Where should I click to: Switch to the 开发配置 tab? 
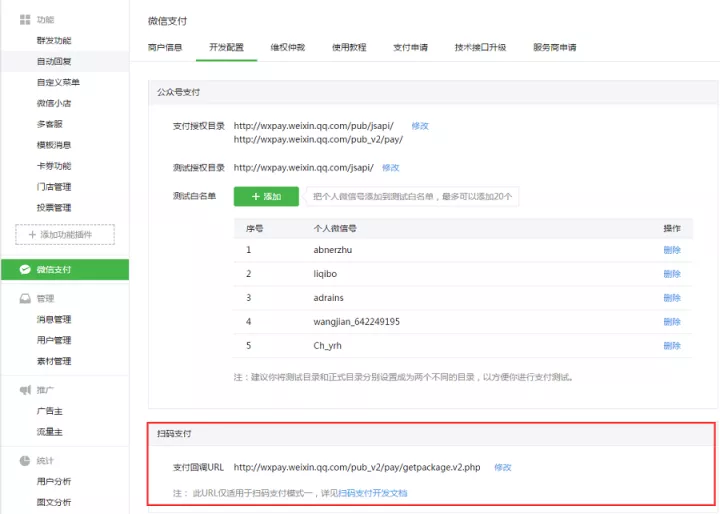(x=226, y=47)
